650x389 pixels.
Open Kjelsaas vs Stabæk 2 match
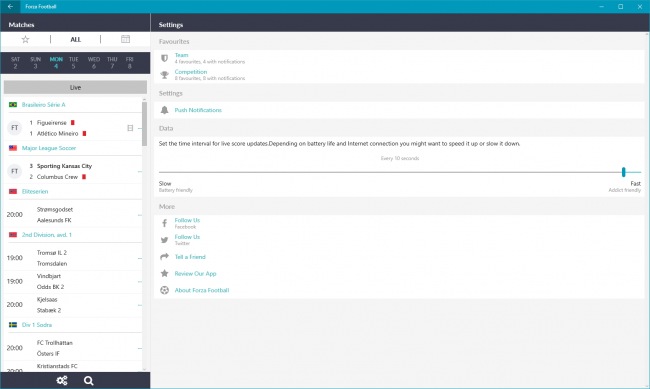pyautogui.click(x=73, y=304)
